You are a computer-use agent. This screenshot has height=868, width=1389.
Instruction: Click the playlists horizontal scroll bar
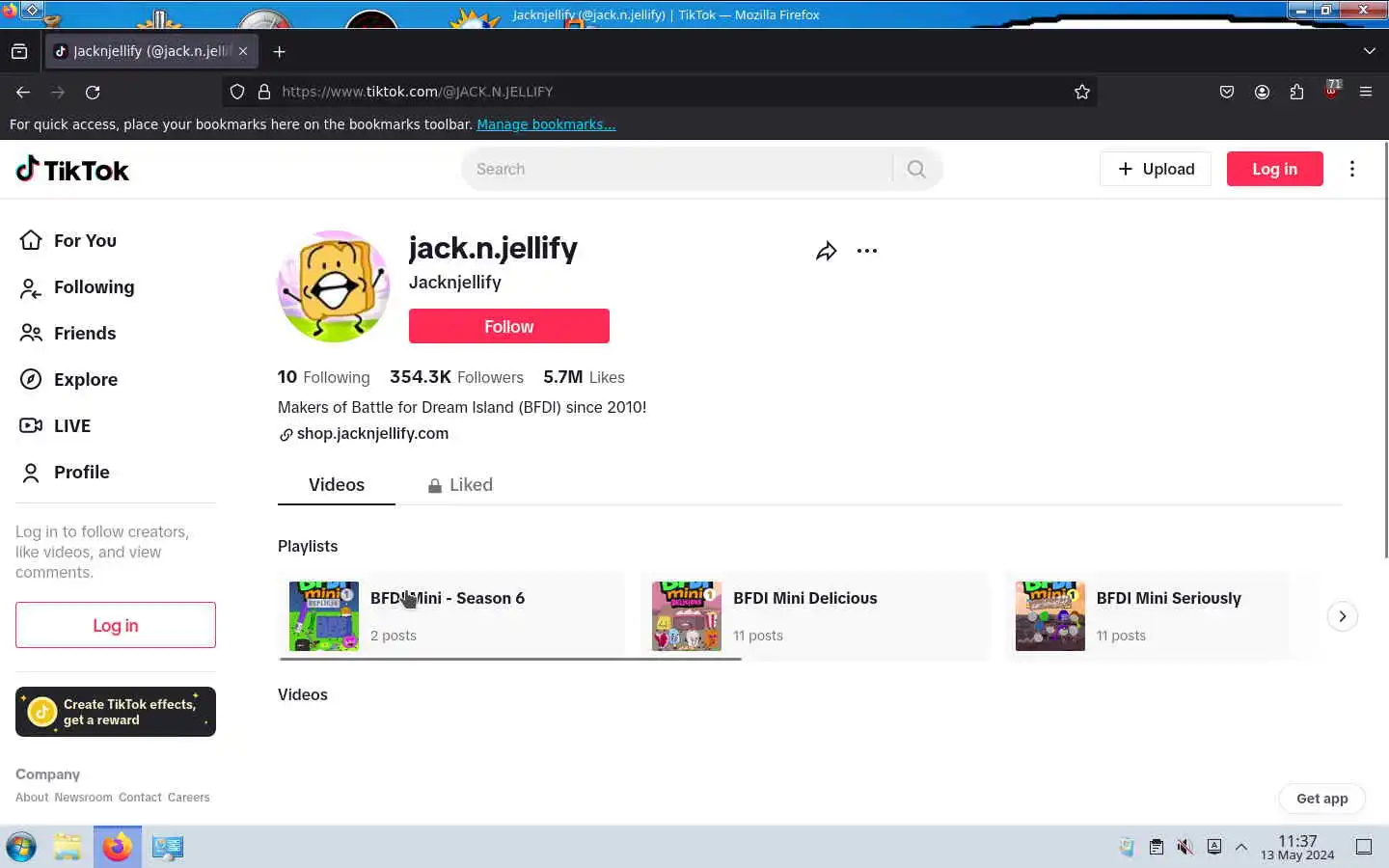509,659
